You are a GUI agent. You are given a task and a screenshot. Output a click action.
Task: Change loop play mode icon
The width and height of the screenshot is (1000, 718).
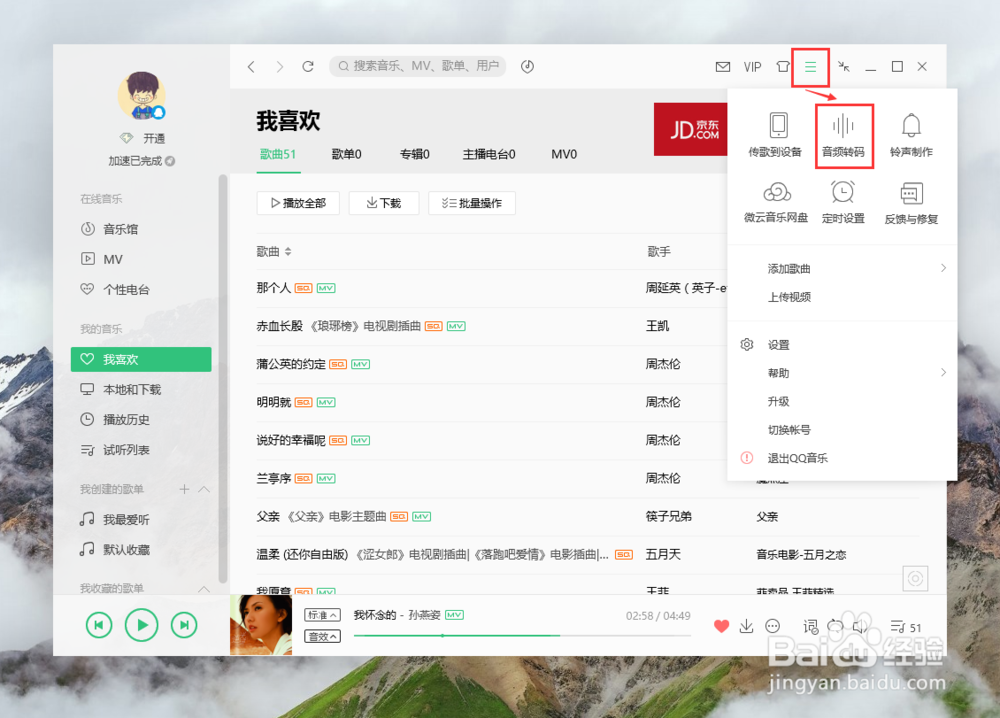pyautogui.click(x=835, y=626)
